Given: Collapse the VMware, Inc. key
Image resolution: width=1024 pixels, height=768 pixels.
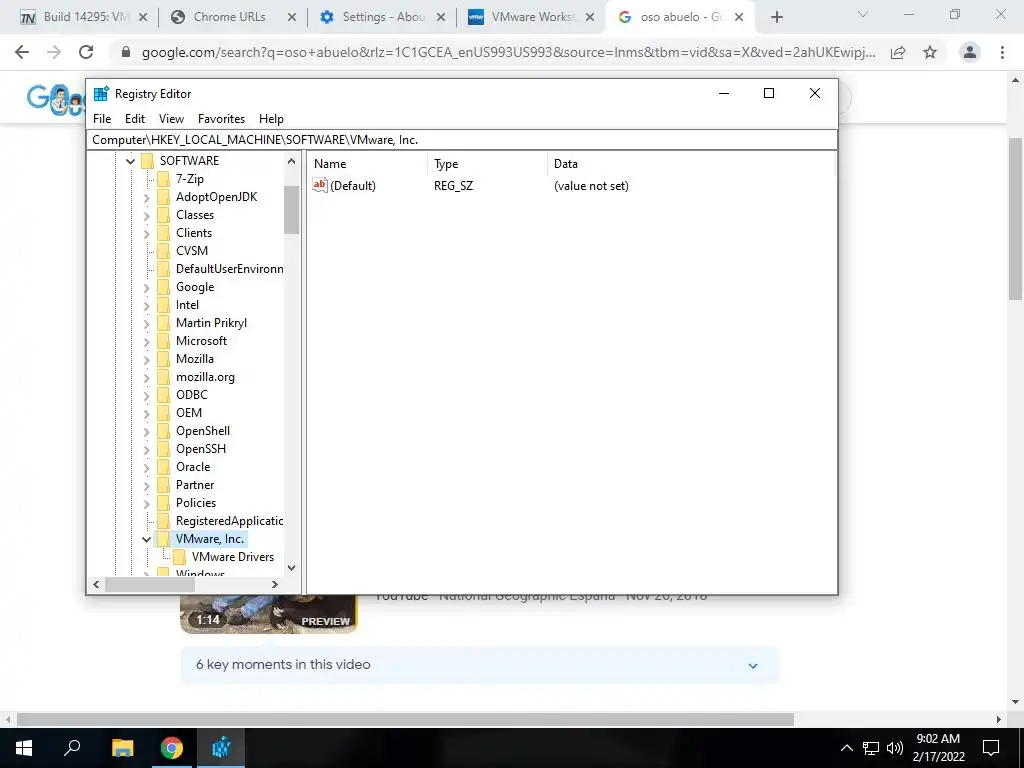Looking at the screenshot, I should (x=146, y=539).
